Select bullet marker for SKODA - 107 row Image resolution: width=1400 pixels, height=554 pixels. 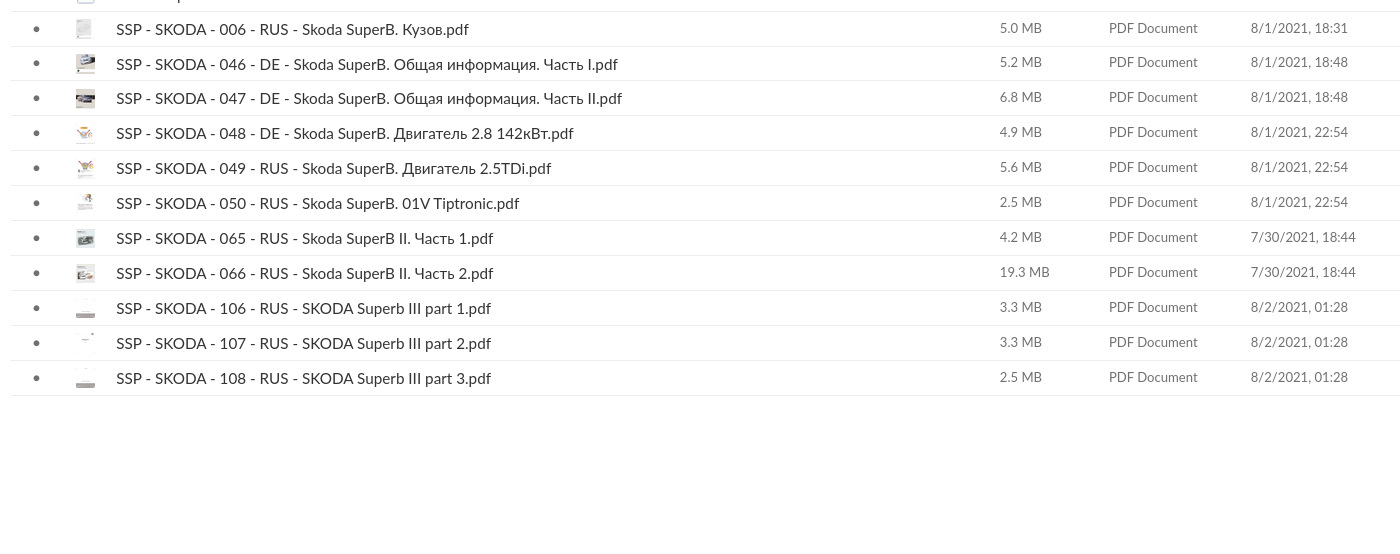37,343
